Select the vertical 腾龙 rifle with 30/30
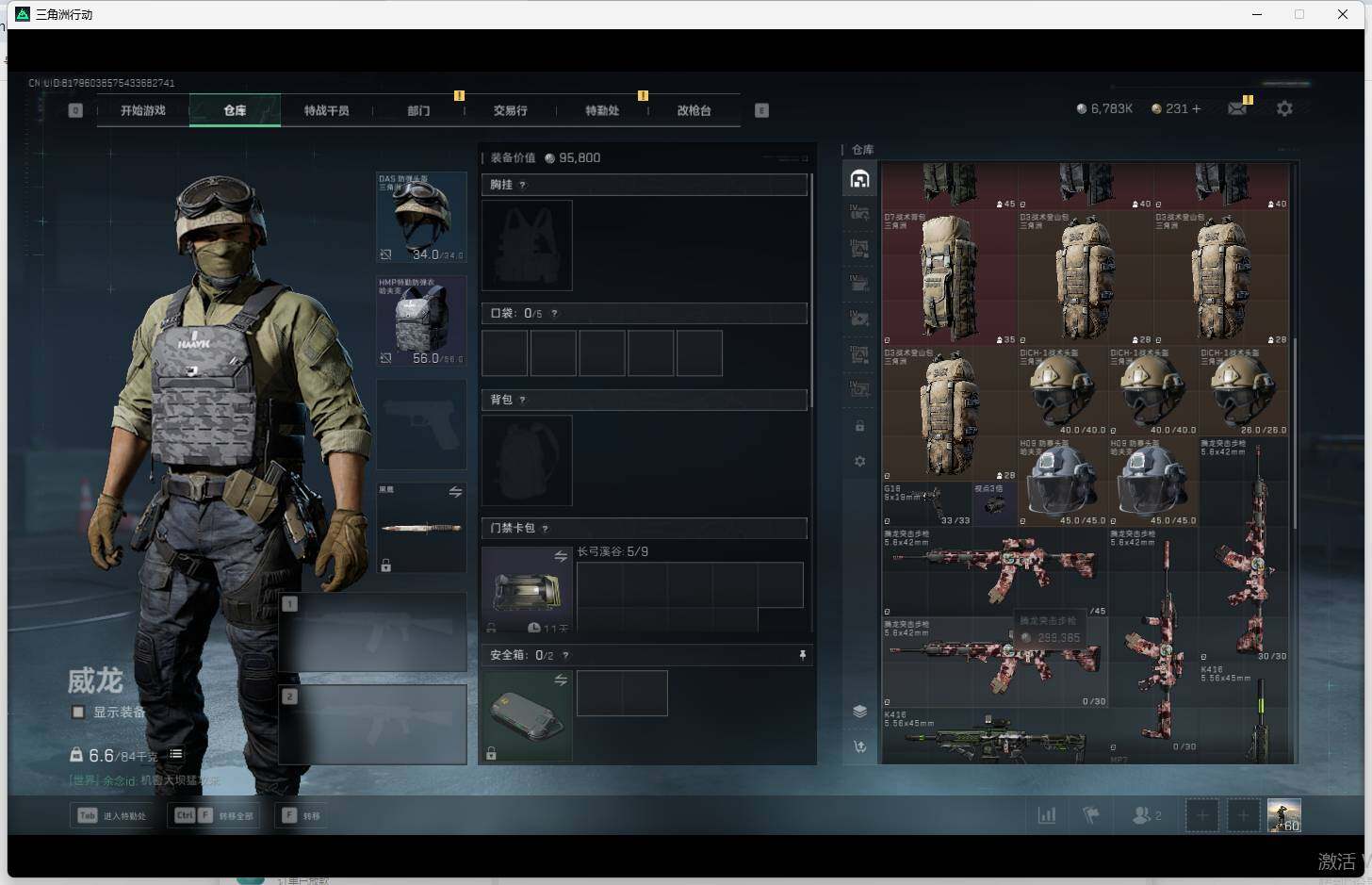1372x885 pixels. click(x=1243, y=549)
